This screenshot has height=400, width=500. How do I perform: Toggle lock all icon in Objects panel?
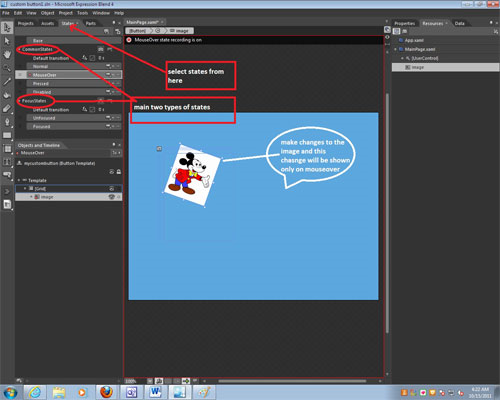[119, 172]
